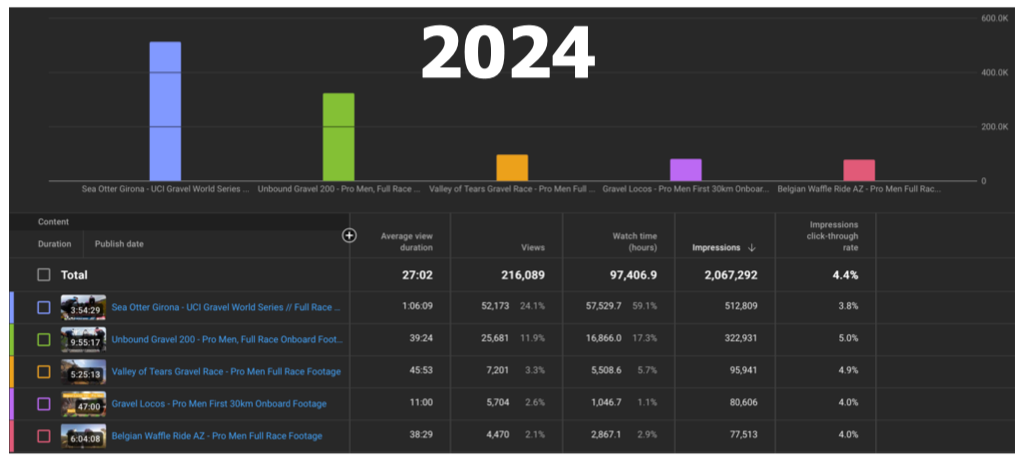1024x460 pixels.
Task: Select the Unbound Gravel 200 checkbox
Action: pyautogui.click(x=43, y=340)
